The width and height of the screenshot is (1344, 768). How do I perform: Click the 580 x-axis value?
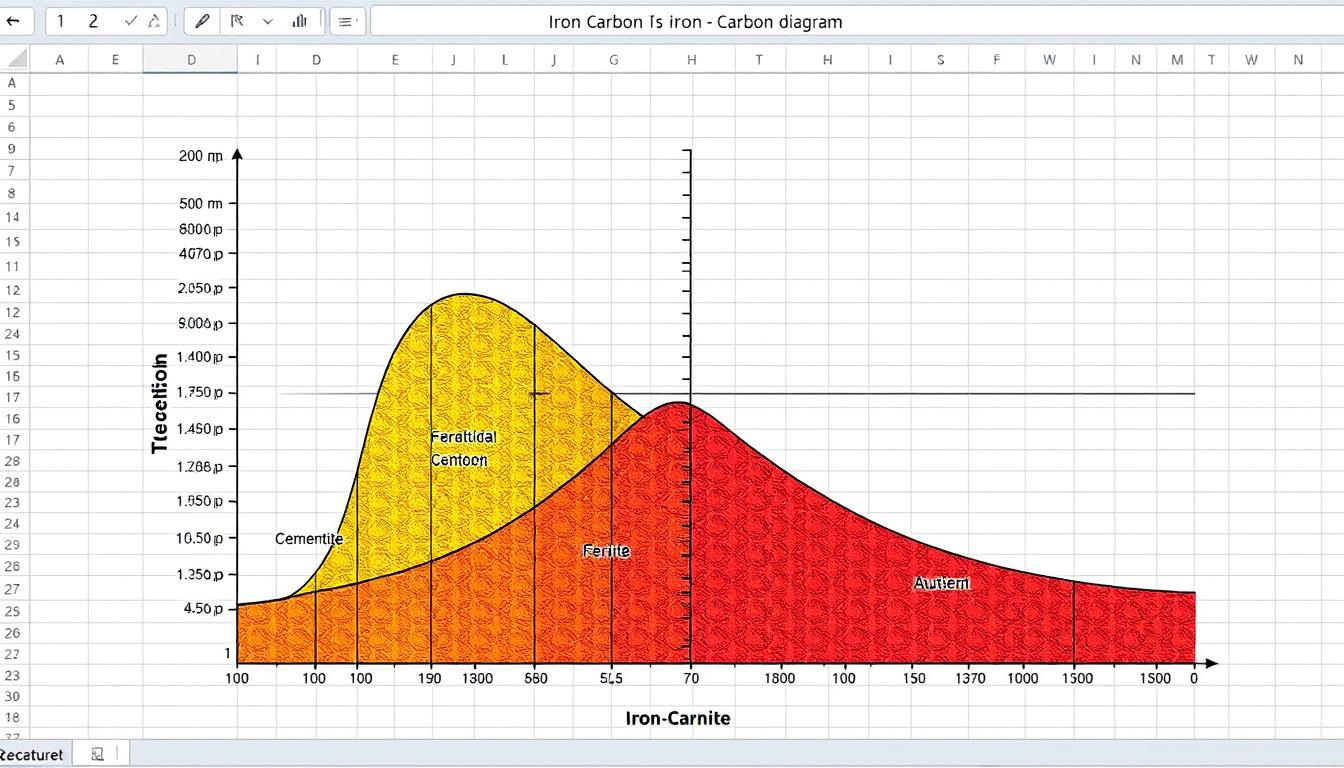(536, 678)
